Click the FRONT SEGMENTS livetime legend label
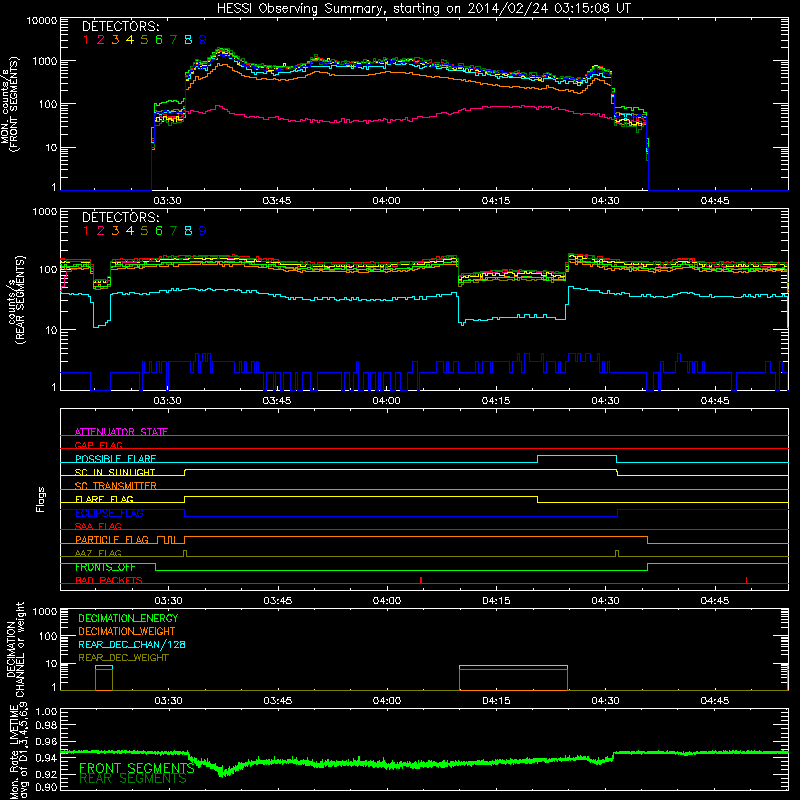The width and height of the screenshot is (800, 800). click(137, 768)
